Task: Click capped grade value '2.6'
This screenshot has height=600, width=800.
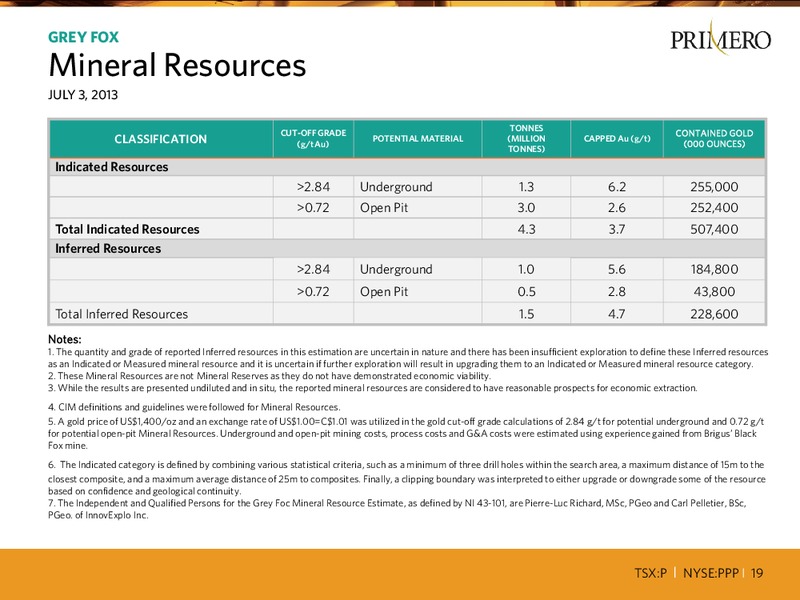Action: coord(617,208)
